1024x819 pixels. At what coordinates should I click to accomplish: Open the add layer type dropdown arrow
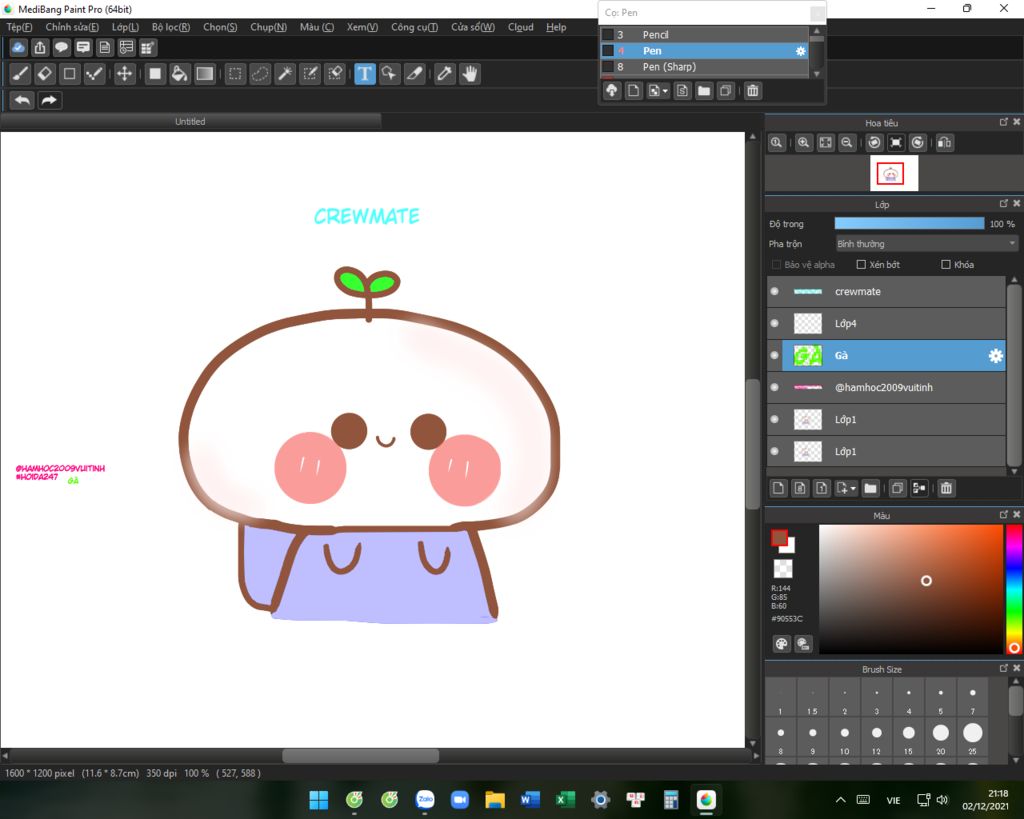[x=852, y=488]
